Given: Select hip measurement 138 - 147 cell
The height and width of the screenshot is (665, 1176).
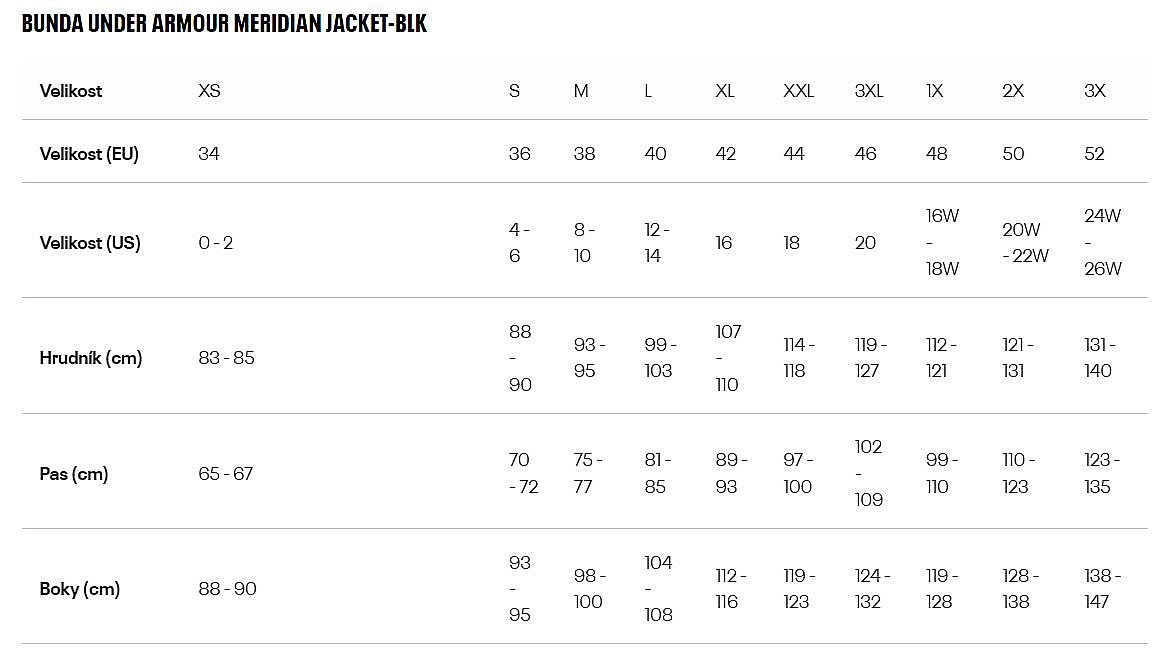Looking at the screenshot, I should [1102, 589].
